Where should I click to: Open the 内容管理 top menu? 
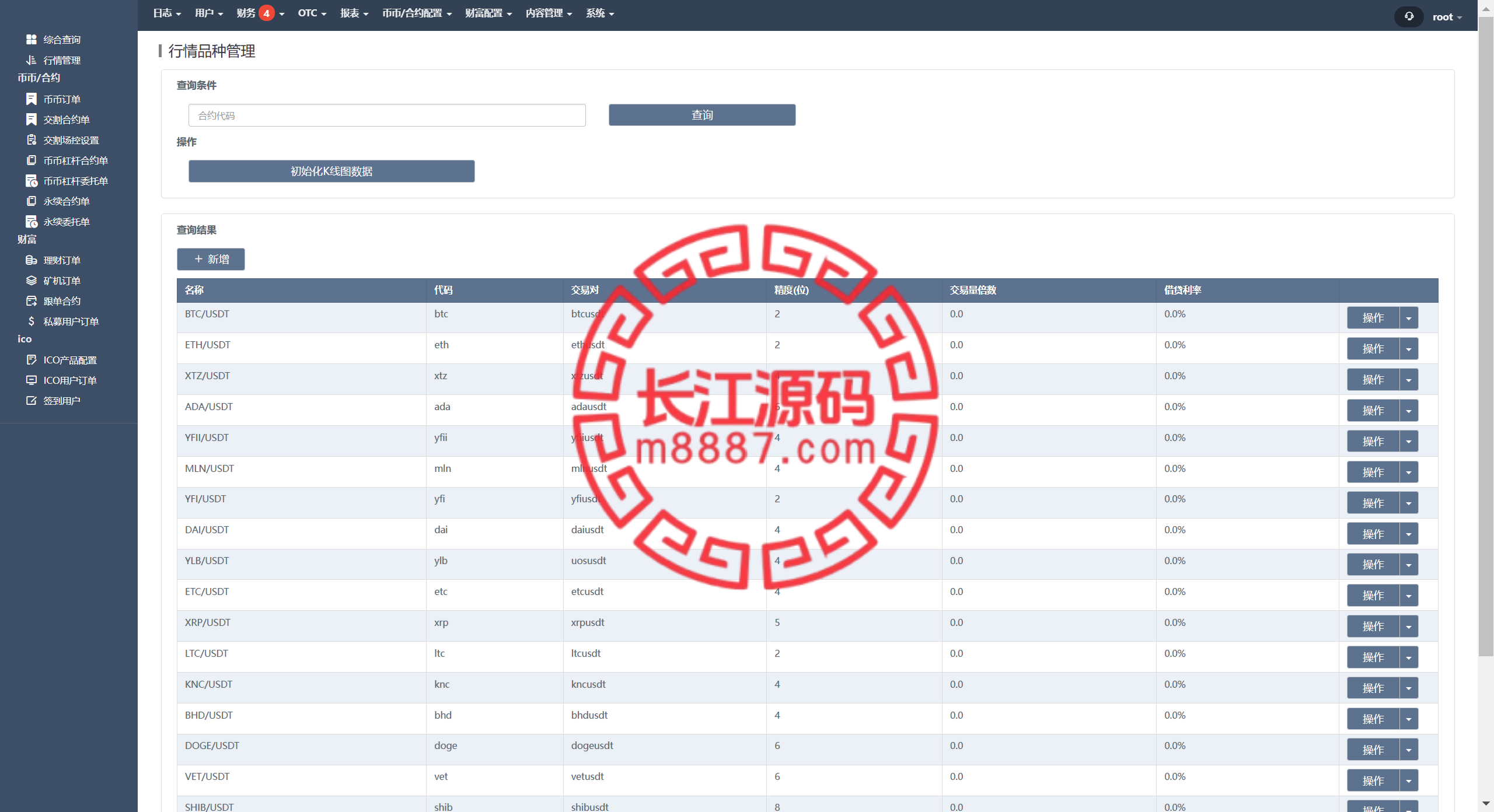pos(549,13)
